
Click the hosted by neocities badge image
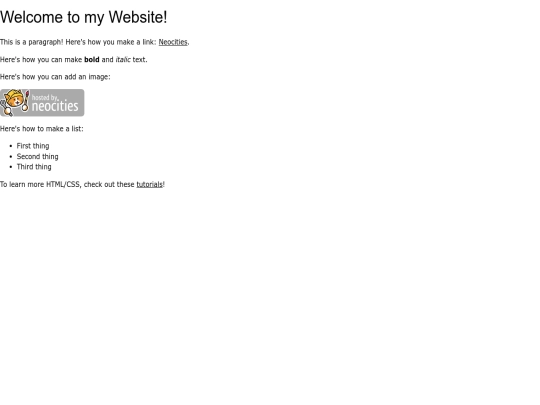(42, 103)
